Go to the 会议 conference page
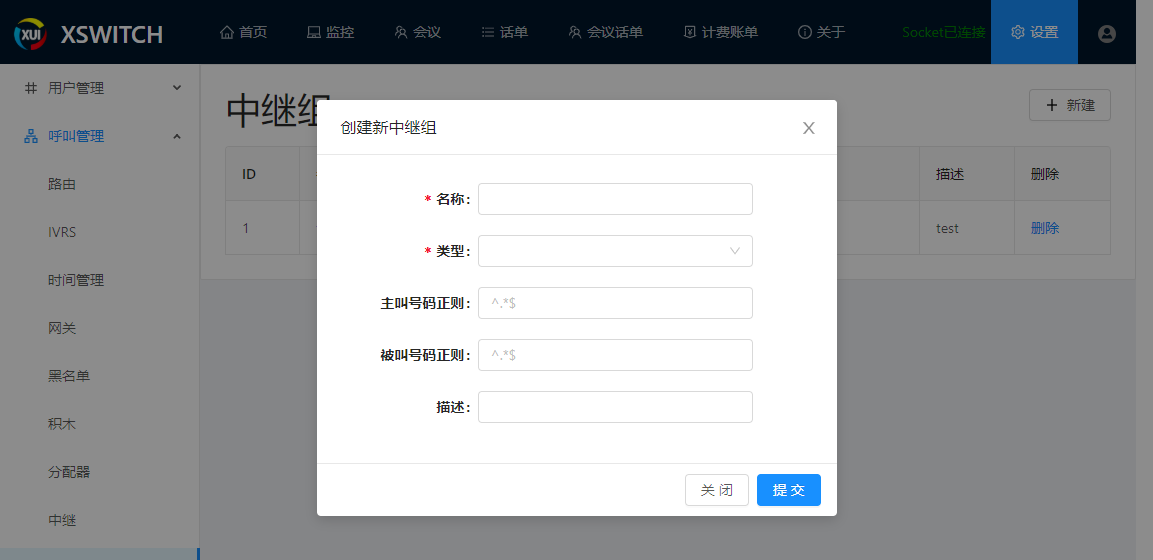Screen dimensions: 1153x560 [x=417, y=32]
